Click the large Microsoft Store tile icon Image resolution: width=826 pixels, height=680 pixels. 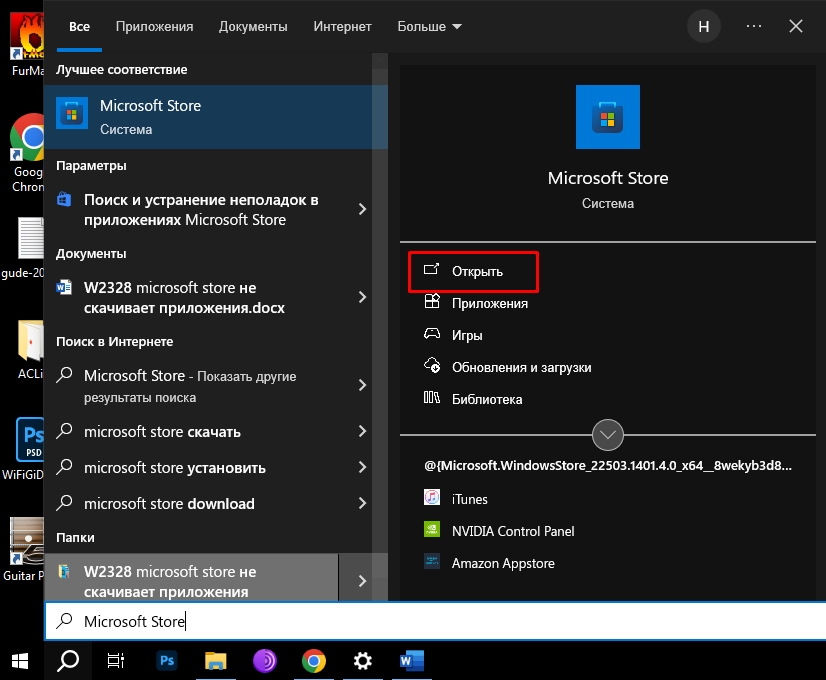(607, 117)
